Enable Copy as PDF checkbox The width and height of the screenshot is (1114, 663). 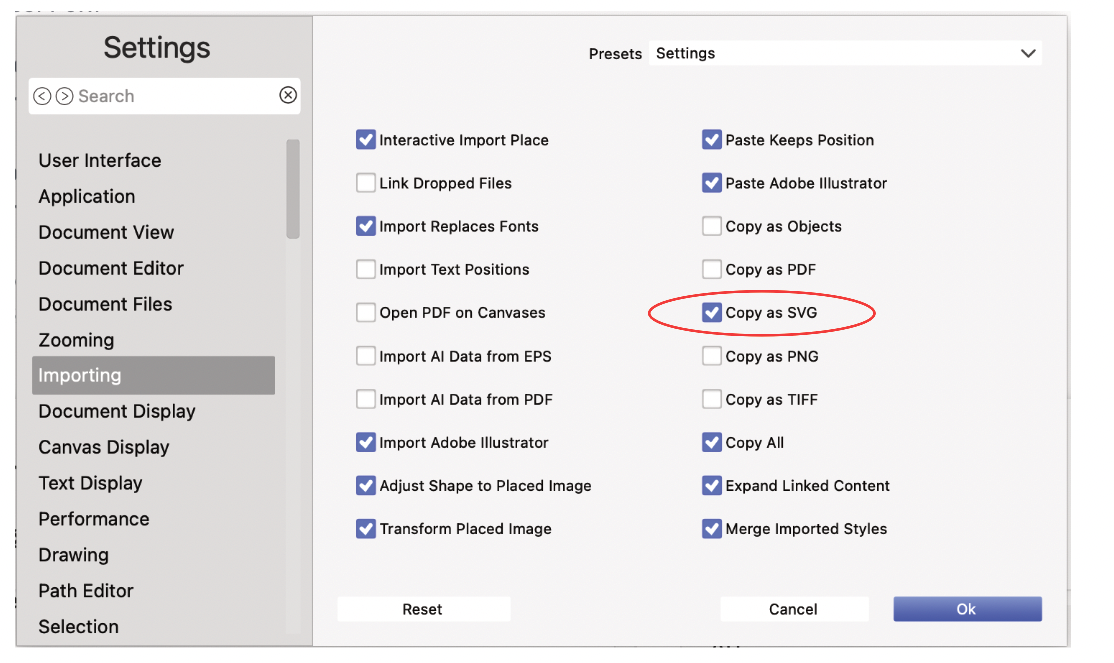[x=712, y=270]
